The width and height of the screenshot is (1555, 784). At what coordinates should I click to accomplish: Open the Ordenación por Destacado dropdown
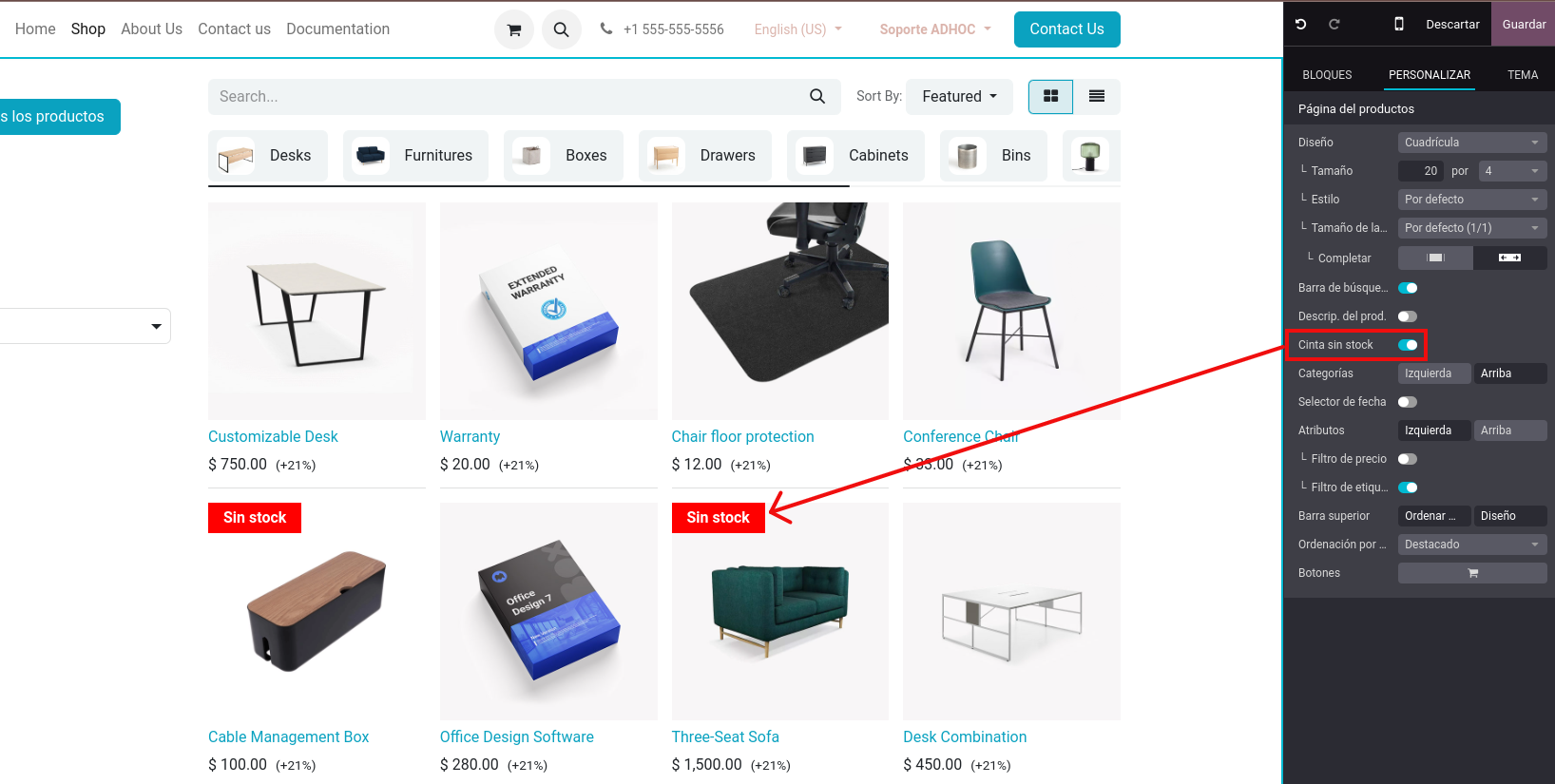click(x=1472, y=545)
